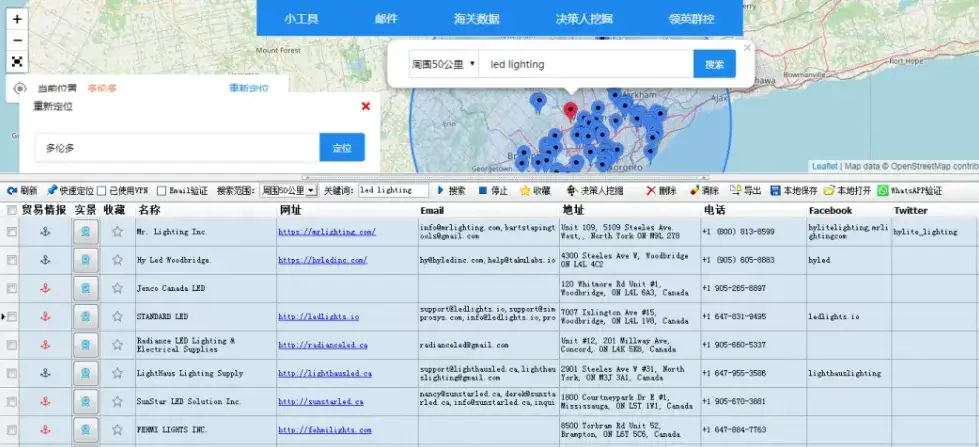Viewport: 979px width, 447px height.
Task: Toggle select-all checkbox in table header
Action: 11,210
